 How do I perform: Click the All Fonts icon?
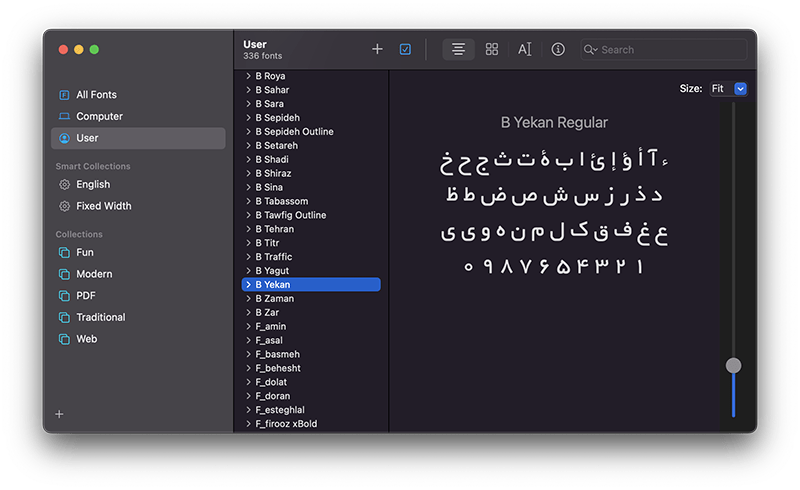coord(64,95)
